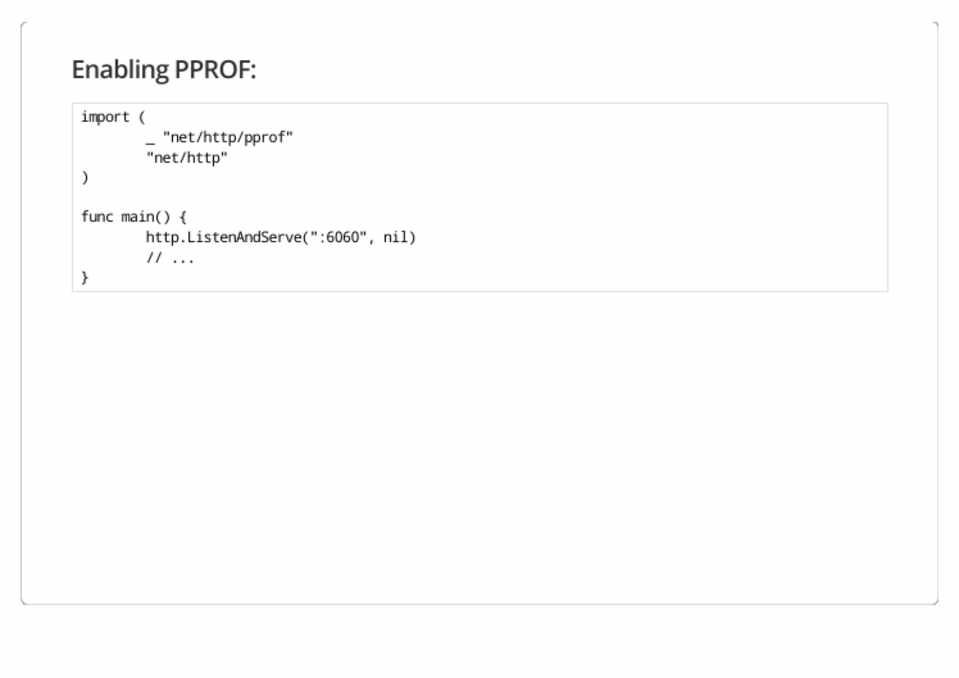The width and height of the screenshot is (959, 678).
Task: Click the opening brace after main()
Action: click(183, 217)
